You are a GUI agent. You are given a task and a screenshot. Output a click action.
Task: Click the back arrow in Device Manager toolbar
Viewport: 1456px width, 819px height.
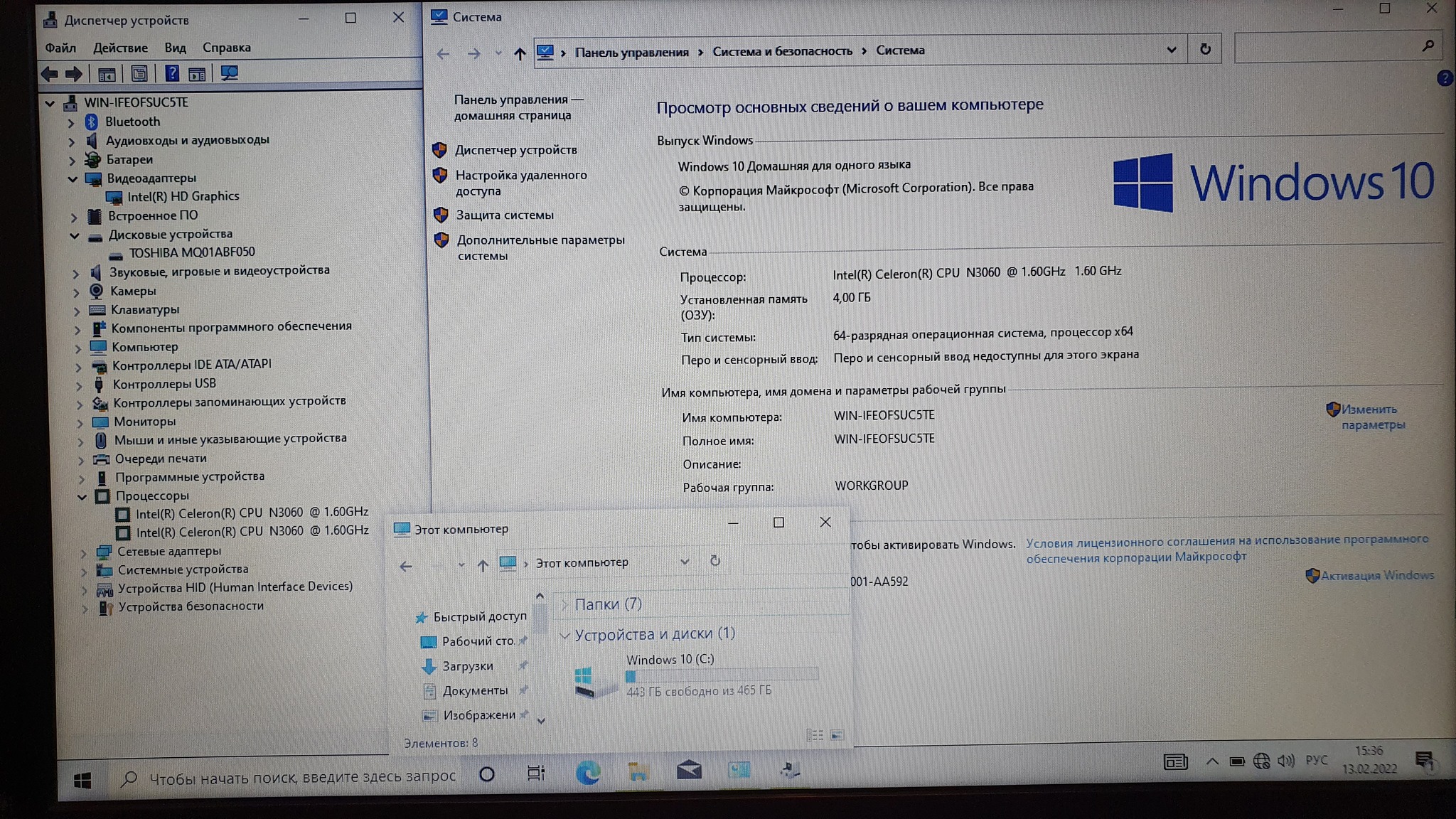pos(50,73)
